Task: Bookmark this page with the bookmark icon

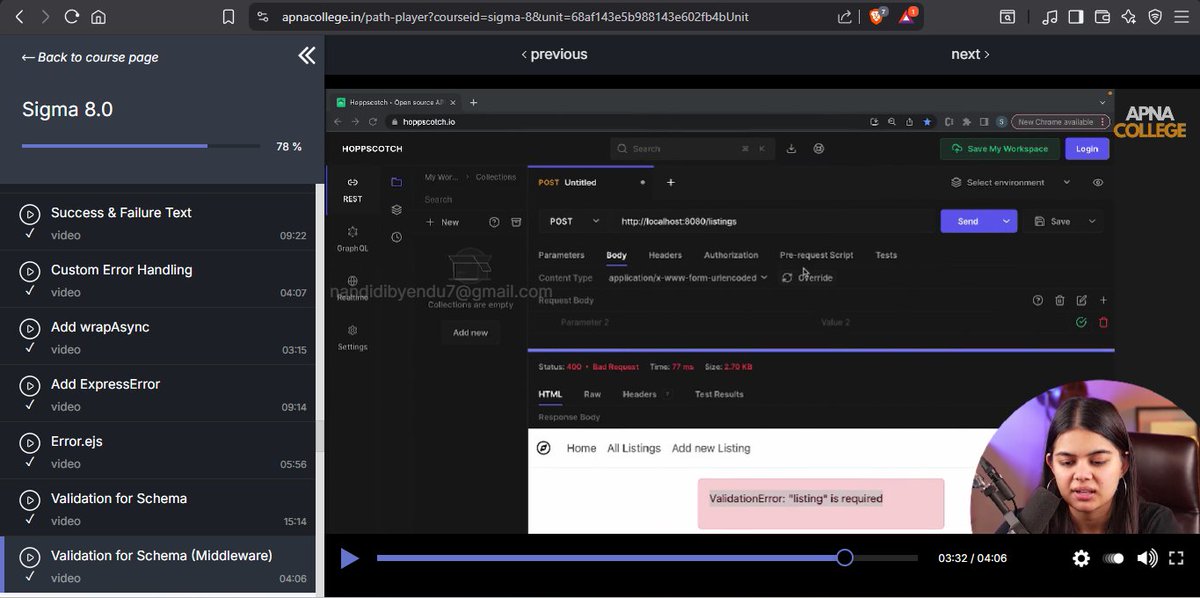Action: click(229, 17)
